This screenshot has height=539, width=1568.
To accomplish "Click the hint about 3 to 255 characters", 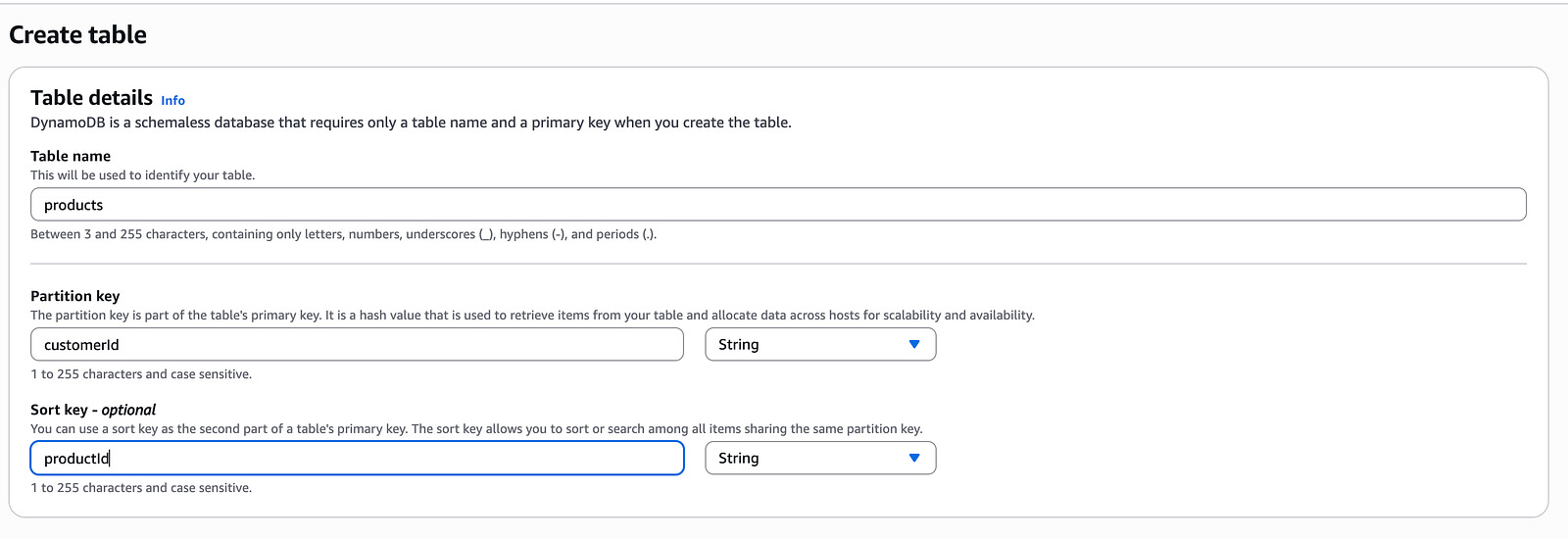I will (343, 234).
